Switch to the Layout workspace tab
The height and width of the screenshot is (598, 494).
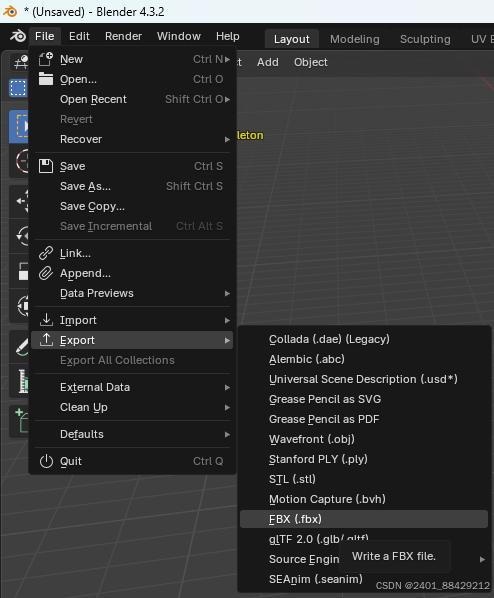[292, 39]
